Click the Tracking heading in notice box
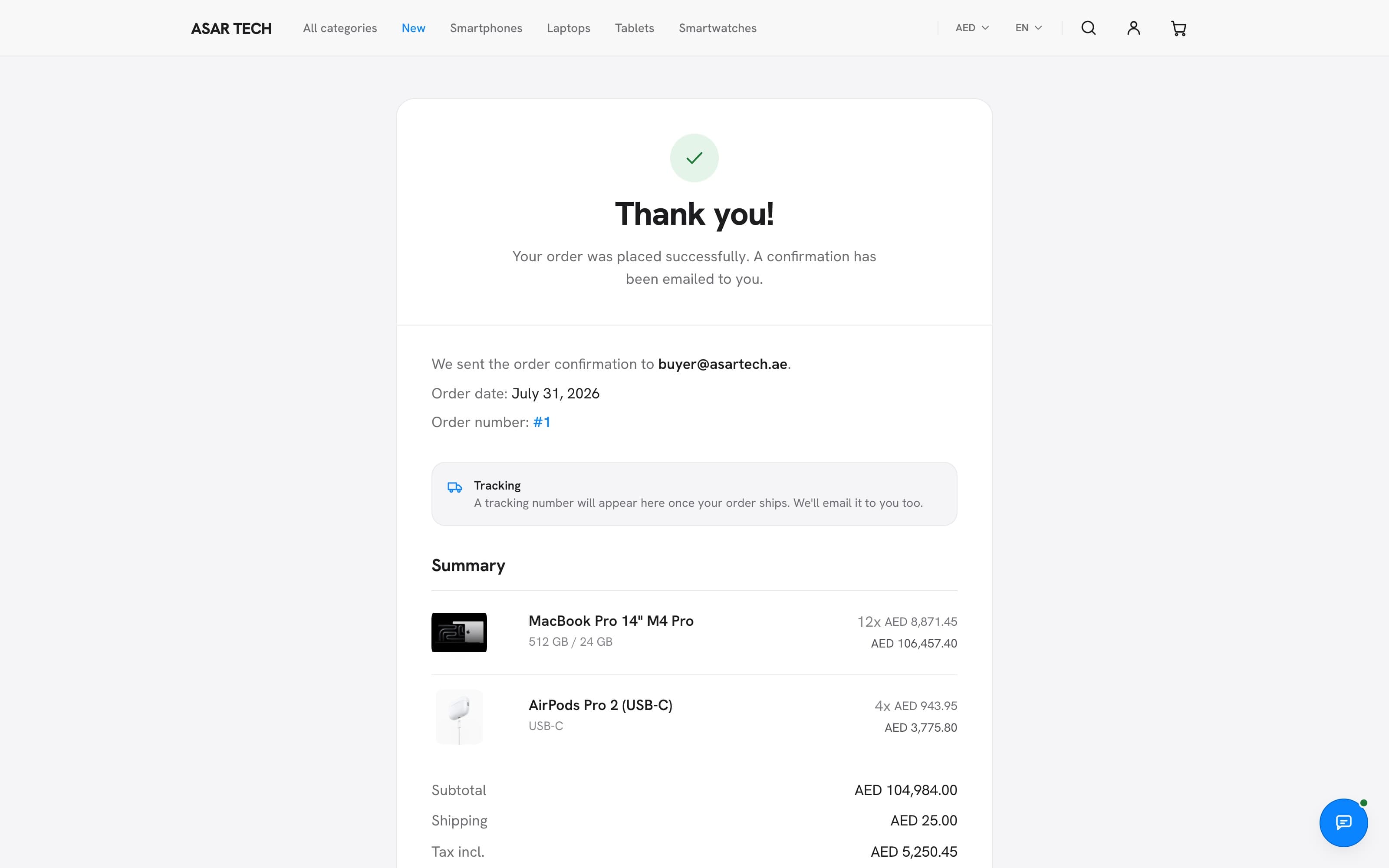This screenshot has height=868, width=1389. pyautogui.click(x=497, y=486)
